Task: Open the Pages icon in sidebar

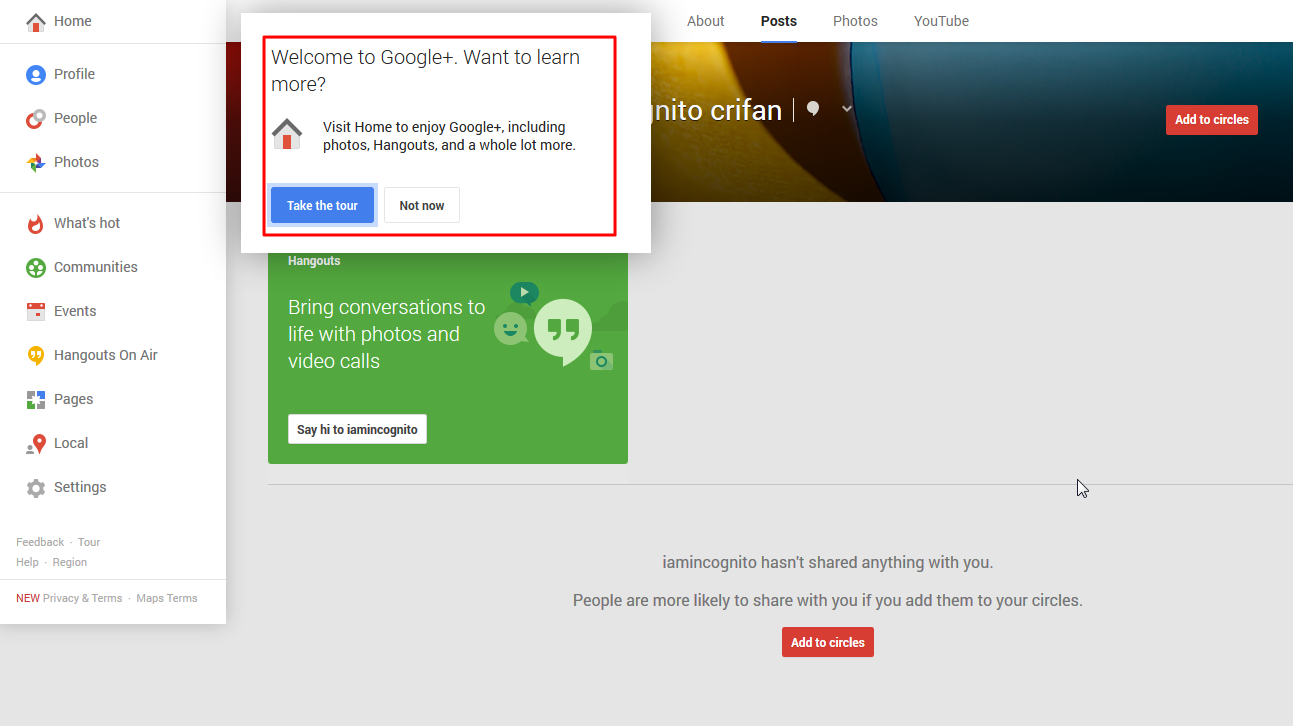Action: pos(36,399)
